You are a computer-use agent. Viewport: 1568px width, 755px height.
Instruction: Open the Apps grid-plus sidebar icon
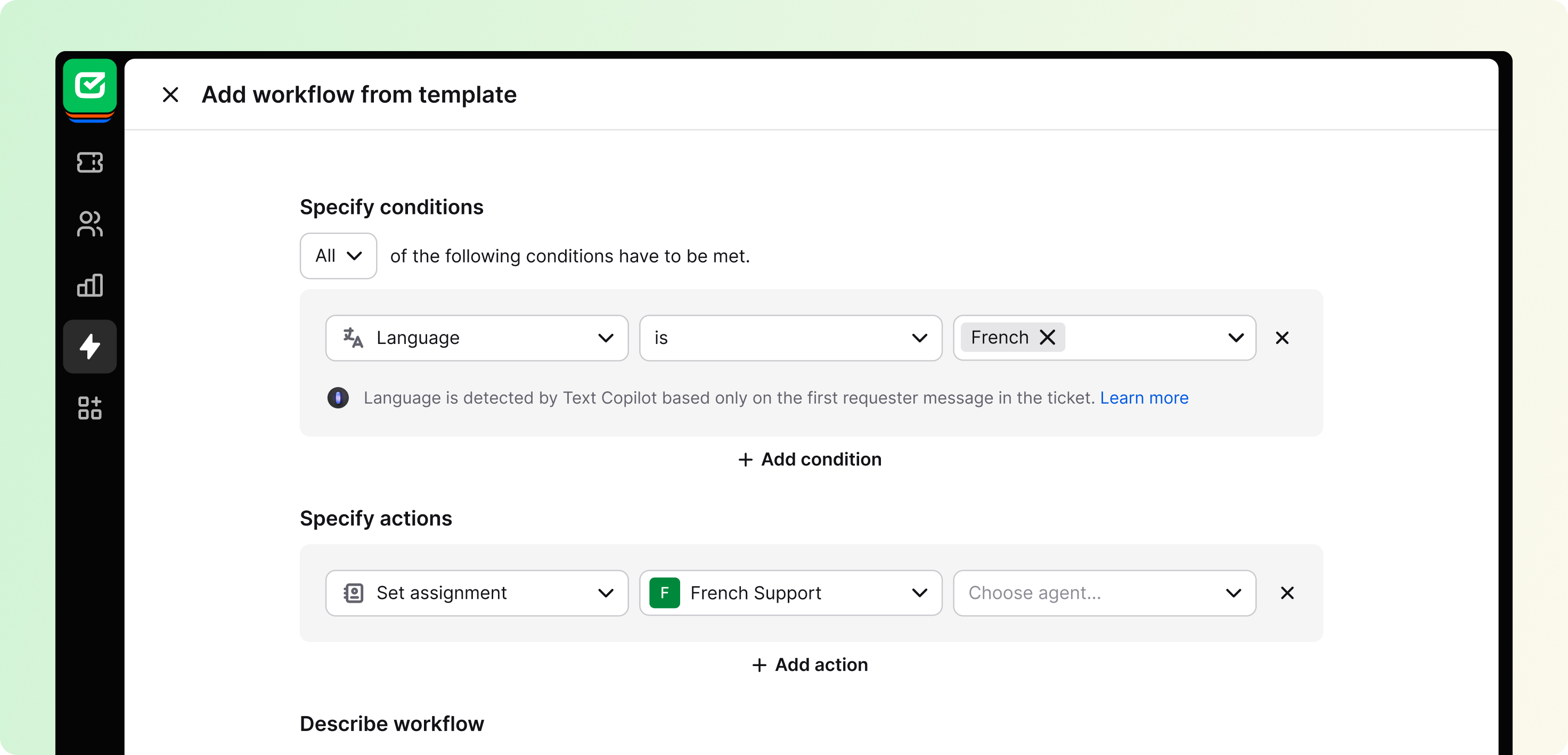click(x=89, y=408)
